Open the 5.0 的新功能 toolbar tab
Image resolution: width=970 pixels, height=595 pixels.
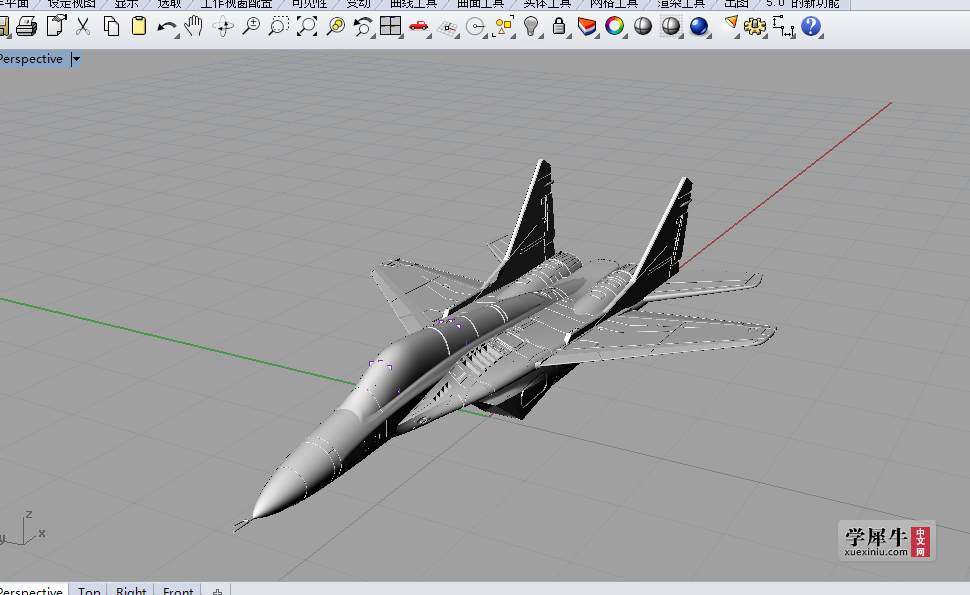point(802,4)
